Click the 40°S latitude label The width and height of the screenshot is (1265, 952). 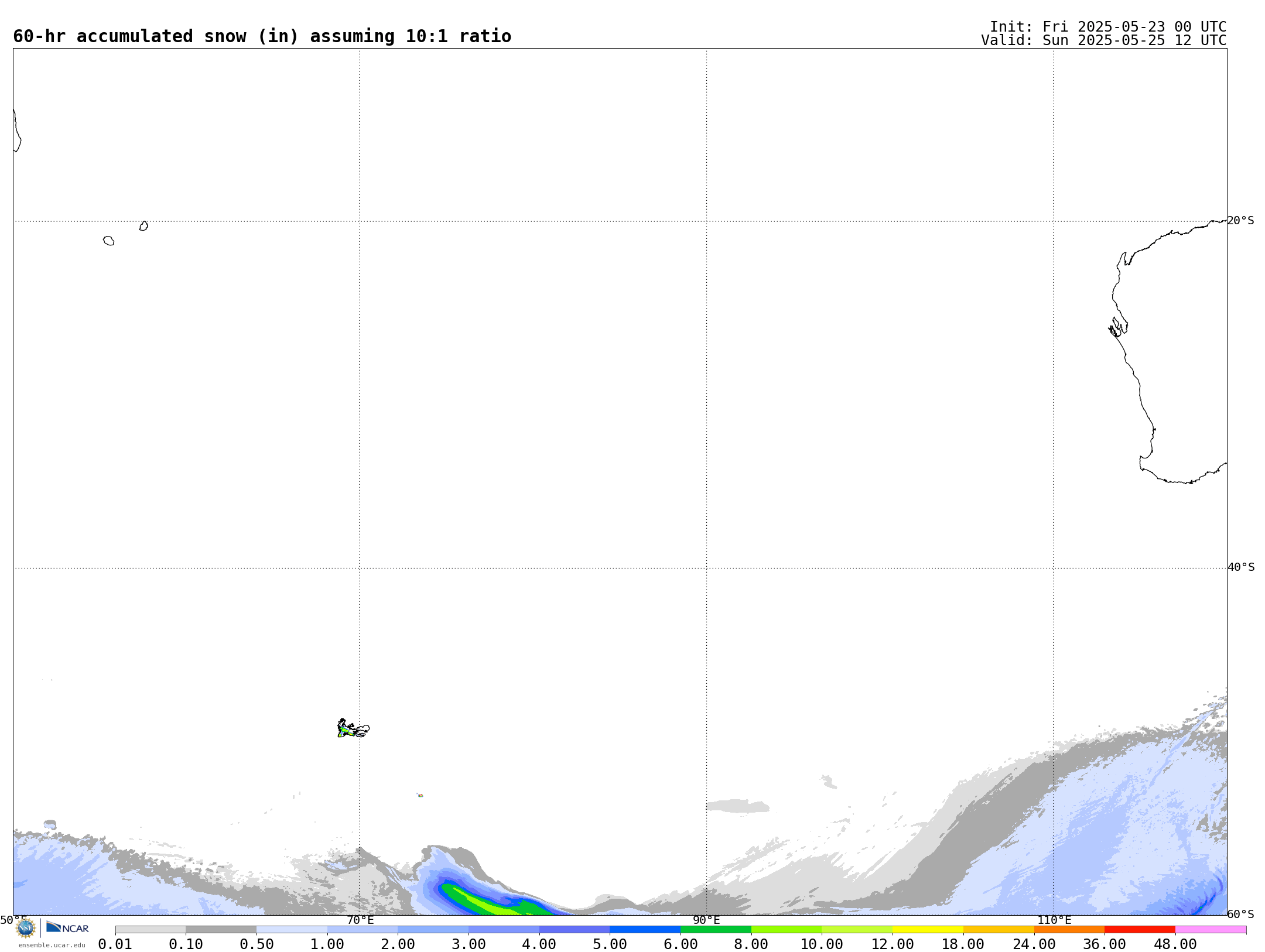[x=1241, y=567]
